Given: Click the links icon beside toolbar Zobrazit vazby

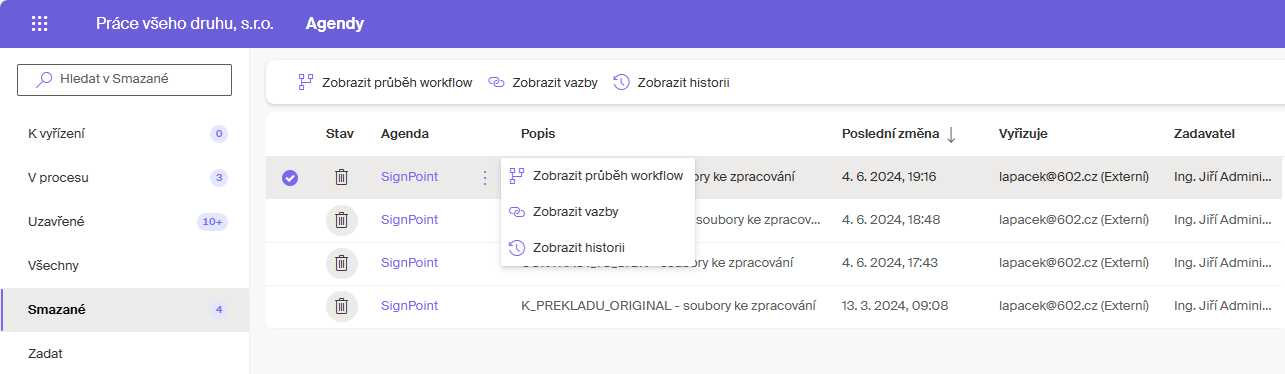Looking at the screenshot, I should pyautogui.click(x=496, y=83).
